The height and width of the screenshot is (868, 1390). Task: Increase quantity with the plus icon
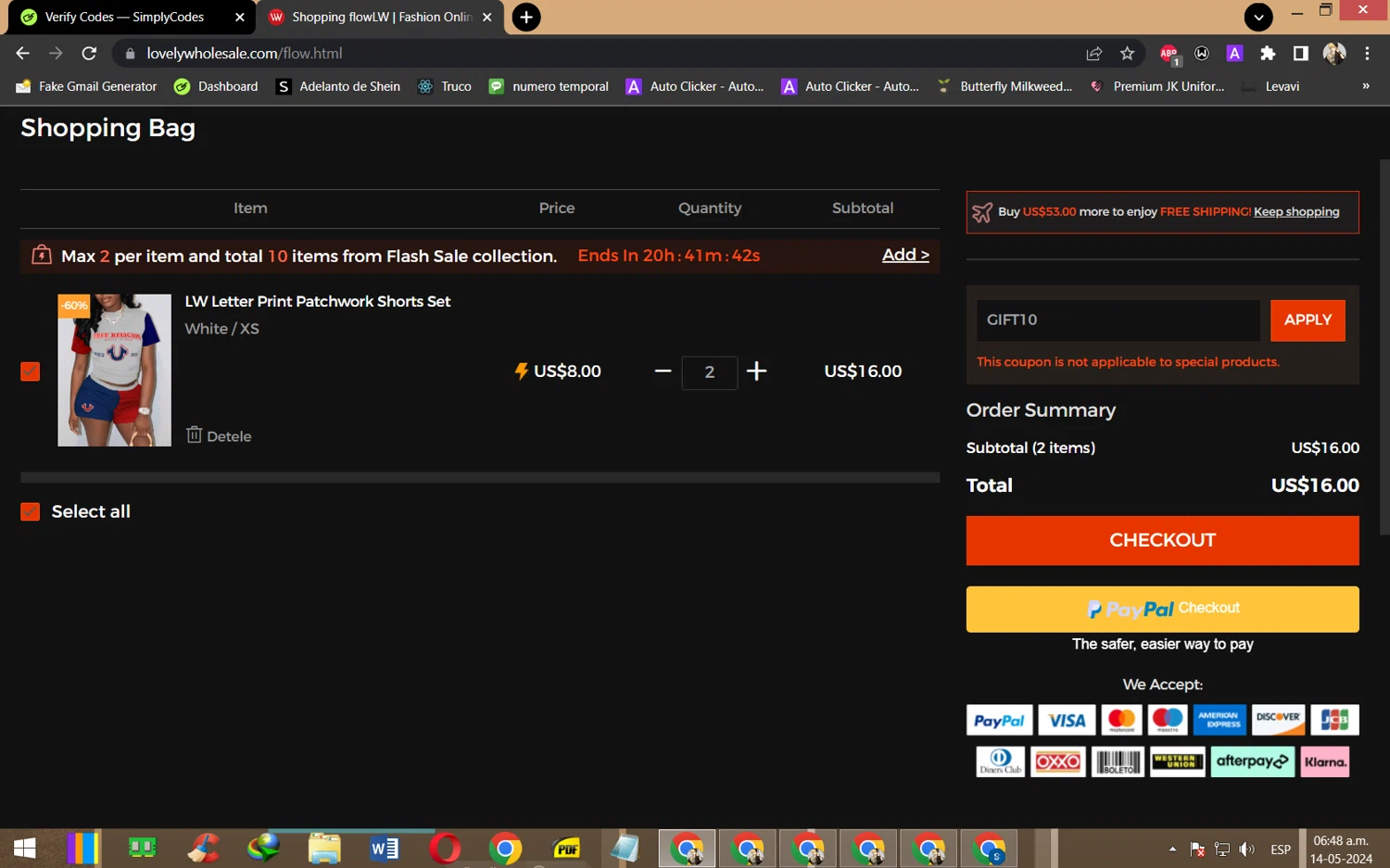pyautogui.click(x=757, y=371)
